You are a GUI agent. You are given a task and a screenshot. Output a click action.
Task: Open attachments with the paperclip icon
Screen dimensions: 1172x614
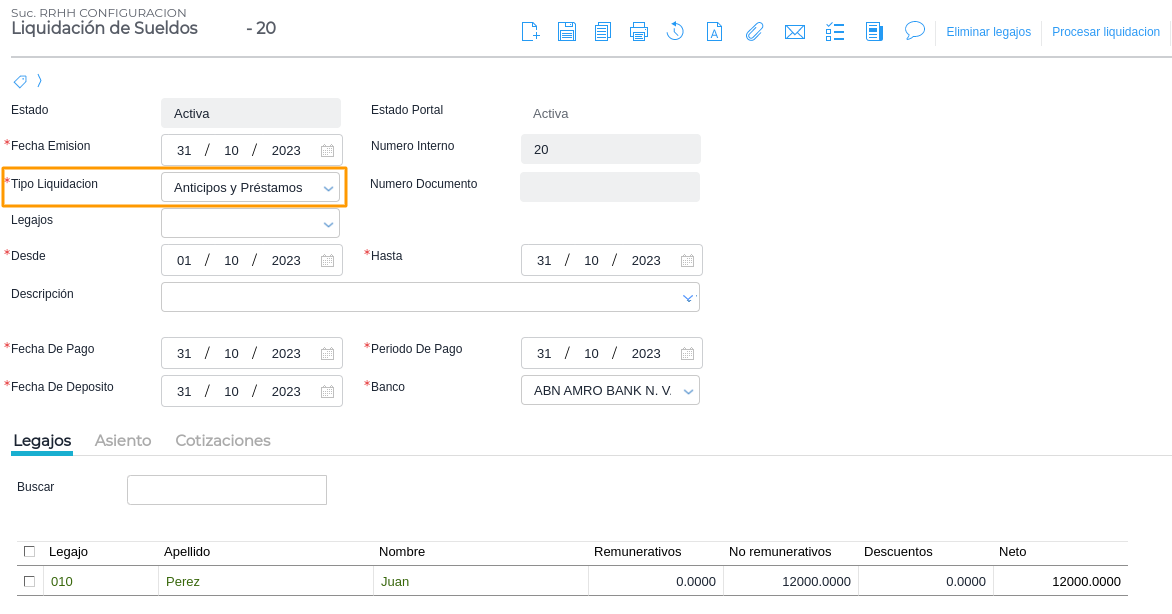pos(754,32)
